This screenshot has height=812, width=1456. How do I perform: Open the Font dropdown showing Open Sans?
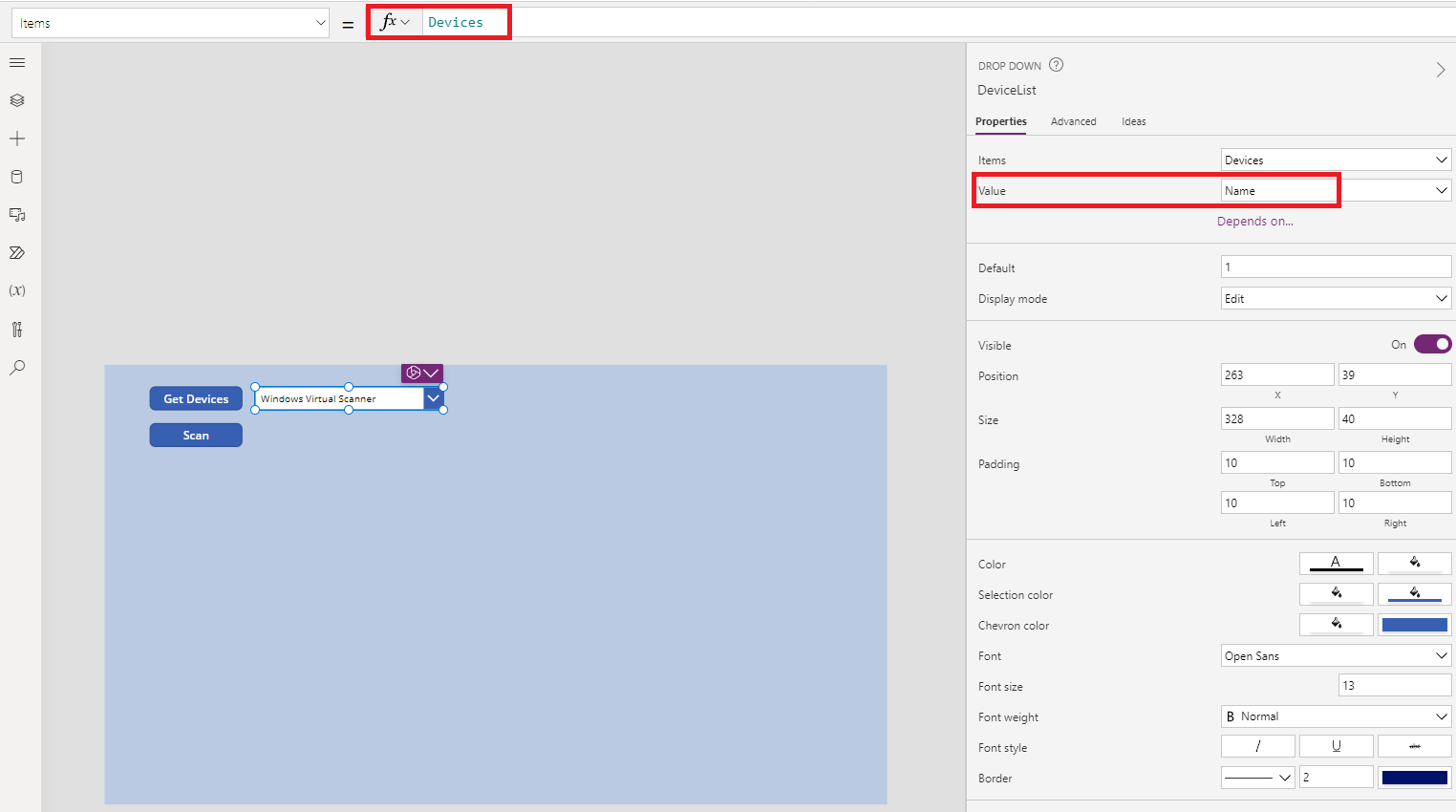(1336, 655)
